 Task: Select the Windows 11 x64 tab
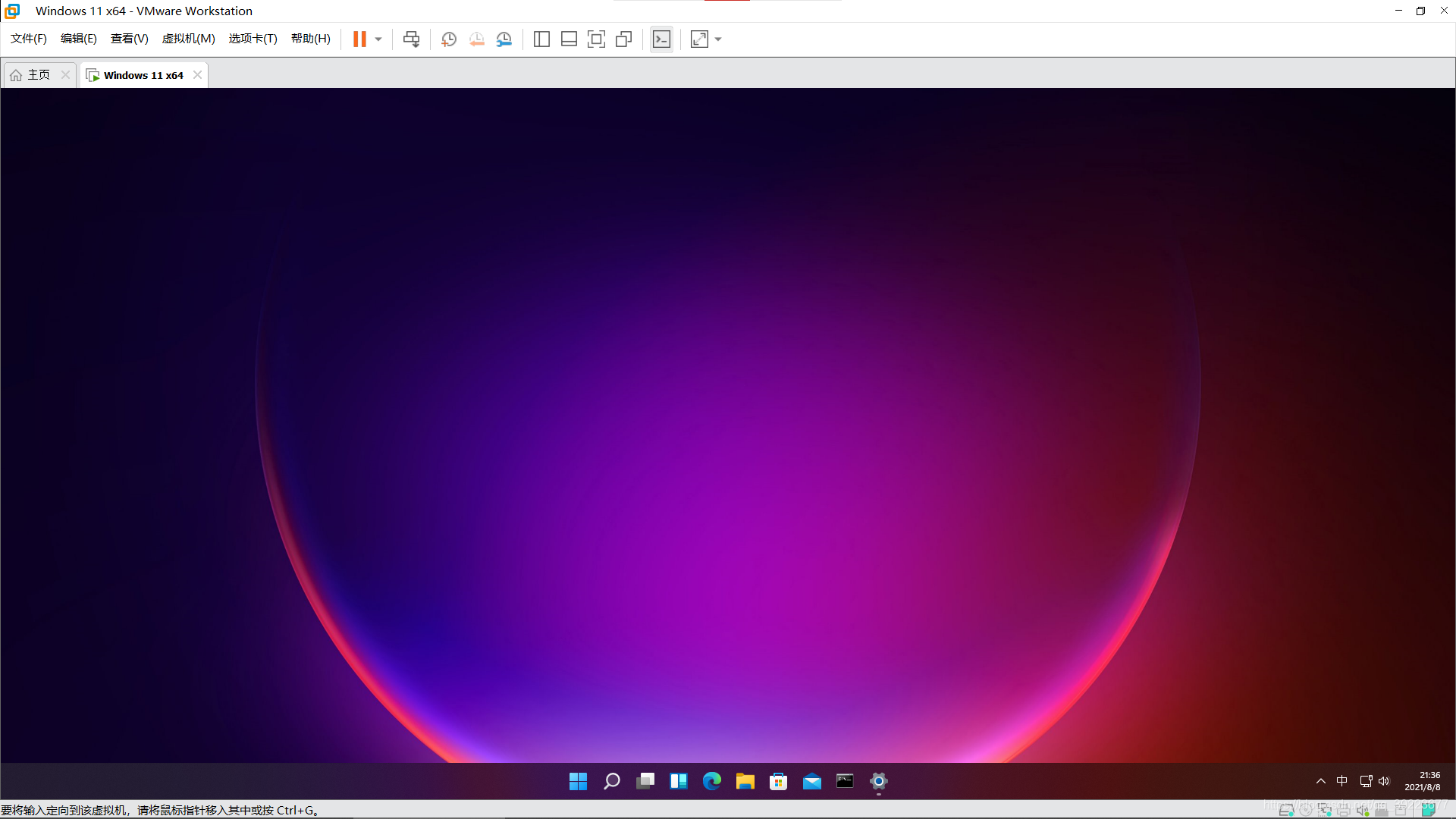click(x=143, y=75)
